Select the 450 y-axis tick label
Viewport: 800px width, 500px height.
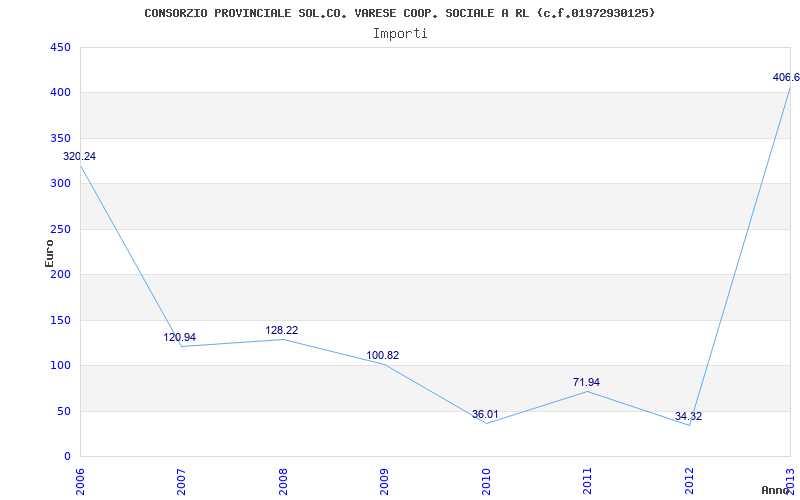tap(60, 47)
